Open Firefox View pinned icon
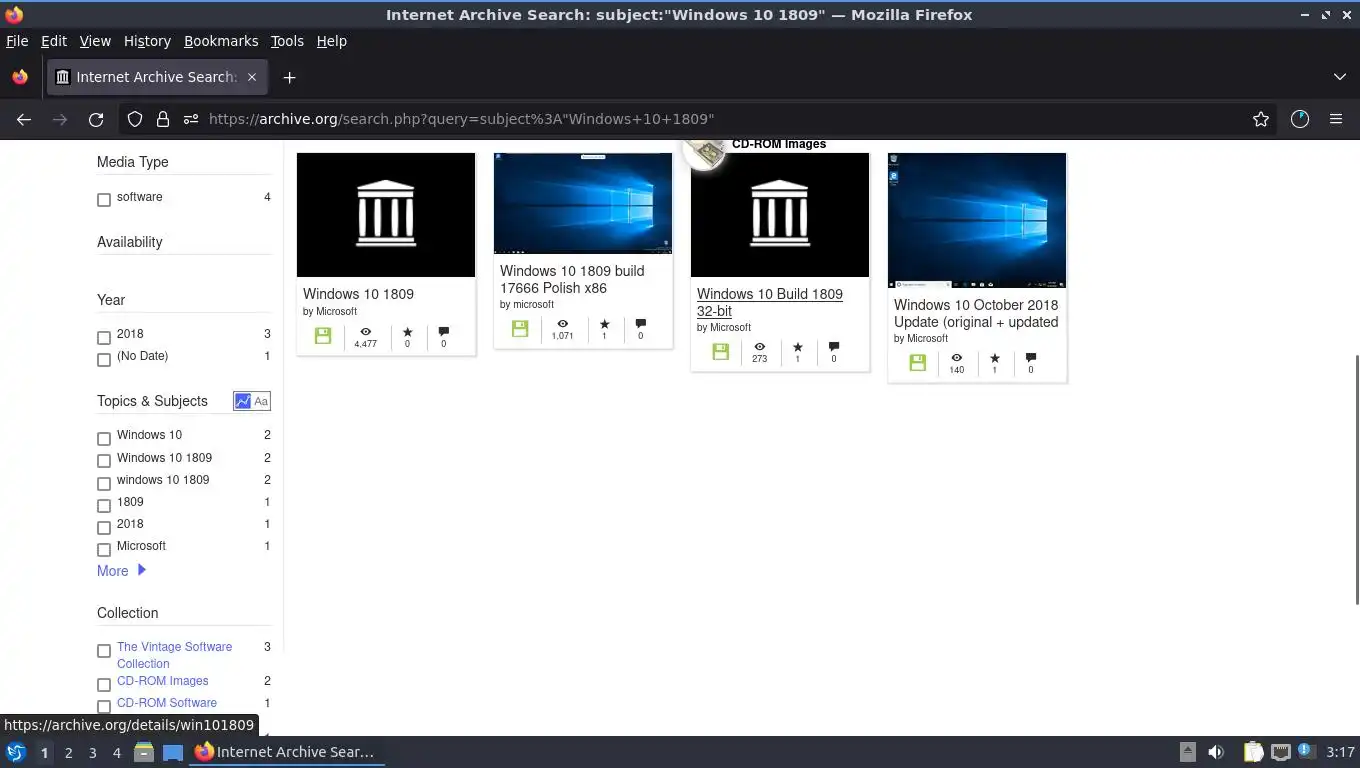1360x768 pixels. pos(20,77)
